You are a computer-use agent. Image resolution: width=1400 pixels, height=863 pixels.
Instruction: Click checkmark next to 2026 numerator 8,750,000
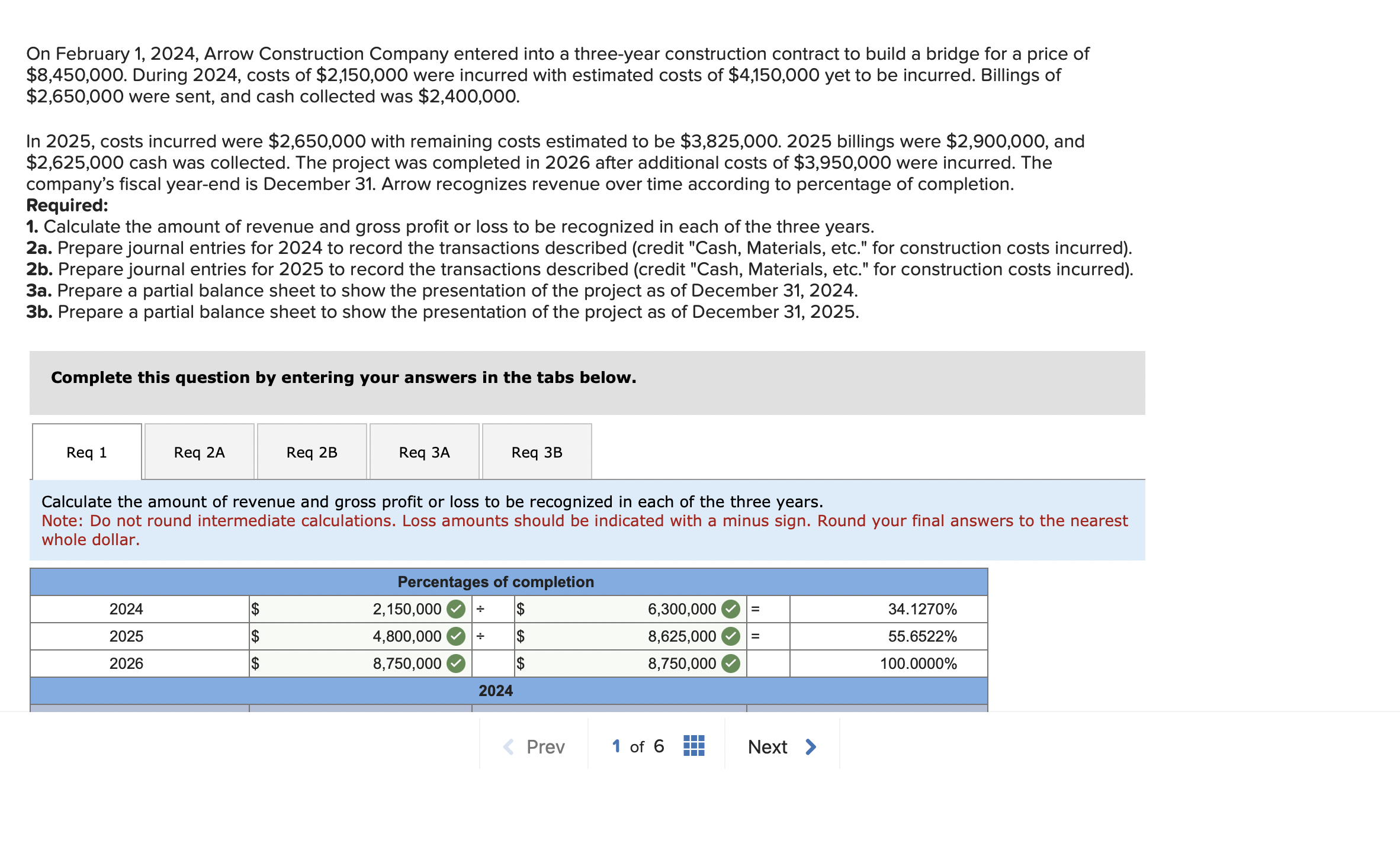[456, 663]
